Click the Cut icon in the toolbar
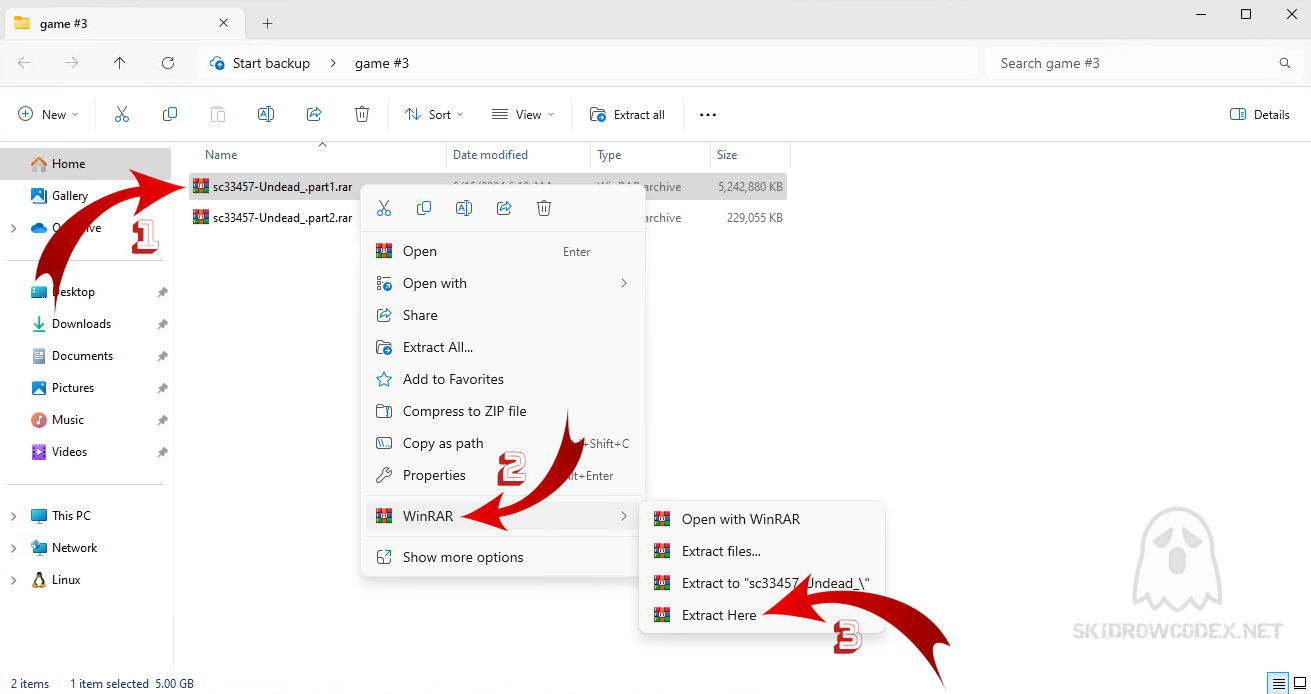This screenshot has width=1311, height=694. tap(122, 115)
